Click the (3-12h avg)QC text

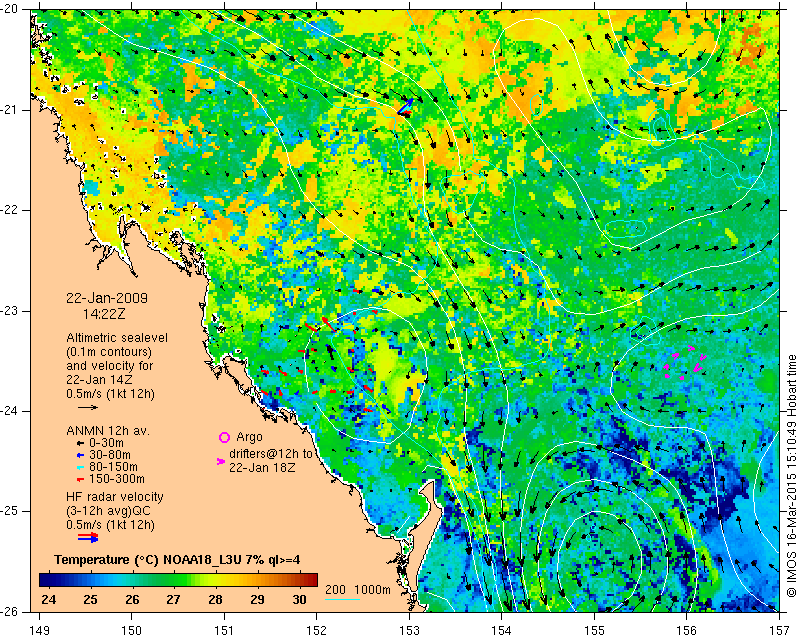pyautogui.click(x=108, y=511)
